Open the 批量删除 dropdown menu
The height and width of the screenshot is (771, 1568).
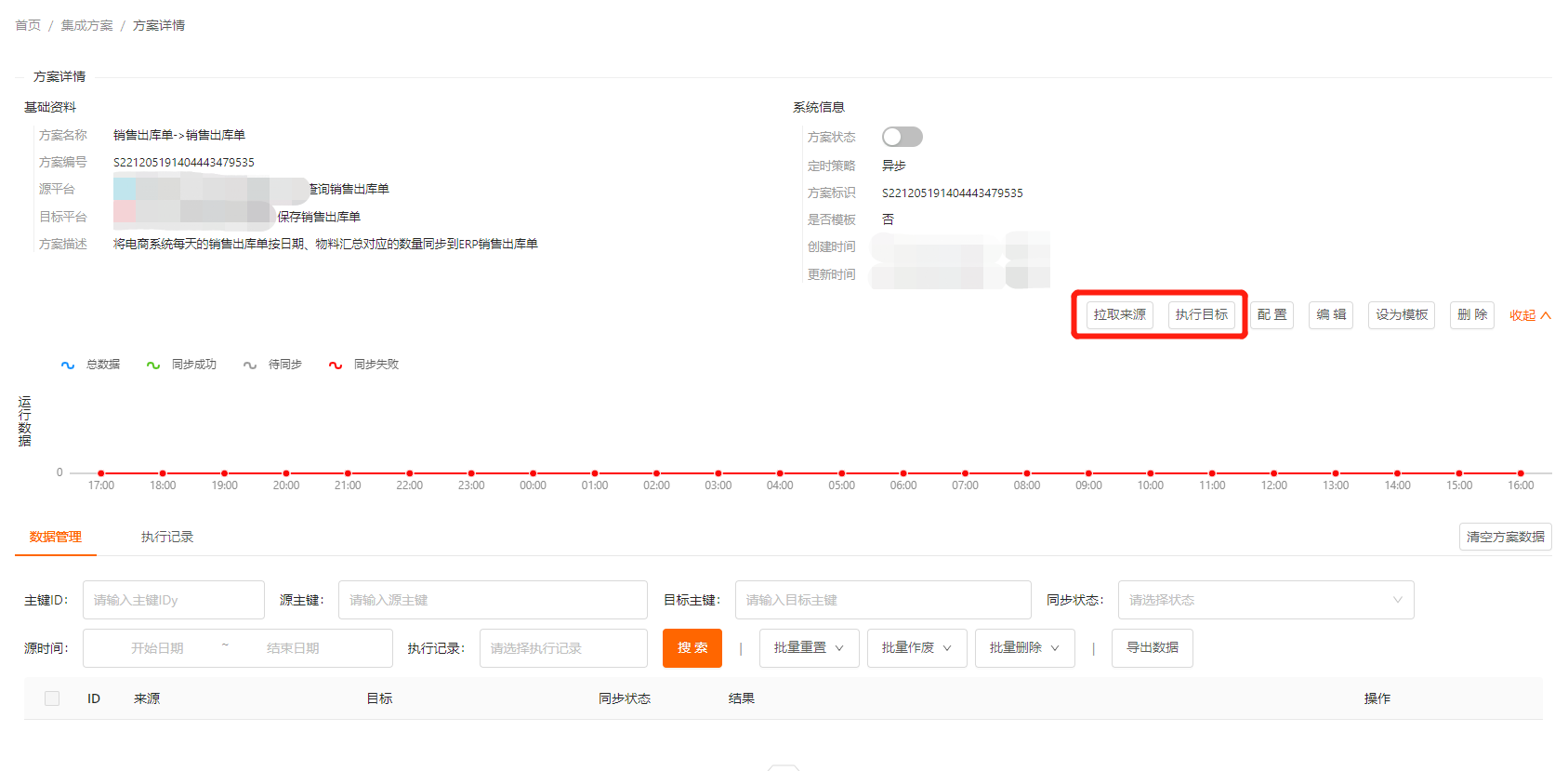coord(1024,648)
